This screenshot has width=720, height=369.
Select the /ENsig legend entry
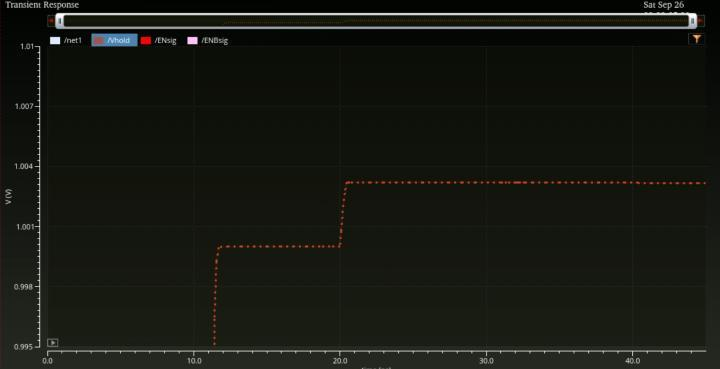pos(159,40)
